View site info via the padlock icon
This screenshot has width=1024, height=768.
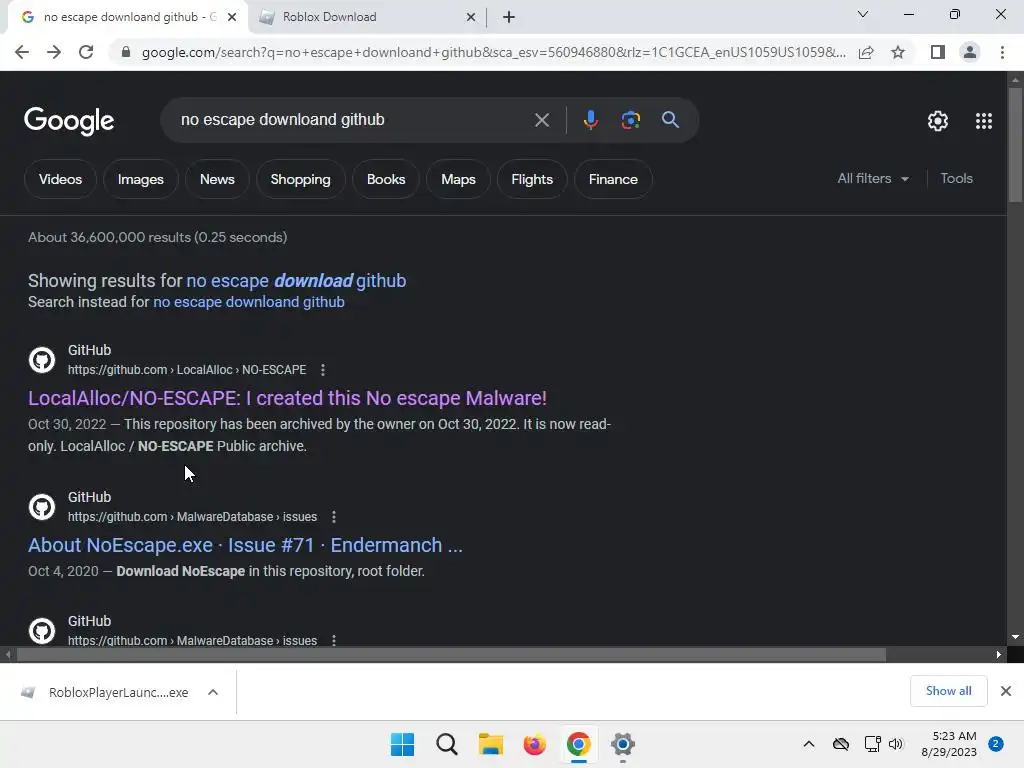[x=126, y=52]
